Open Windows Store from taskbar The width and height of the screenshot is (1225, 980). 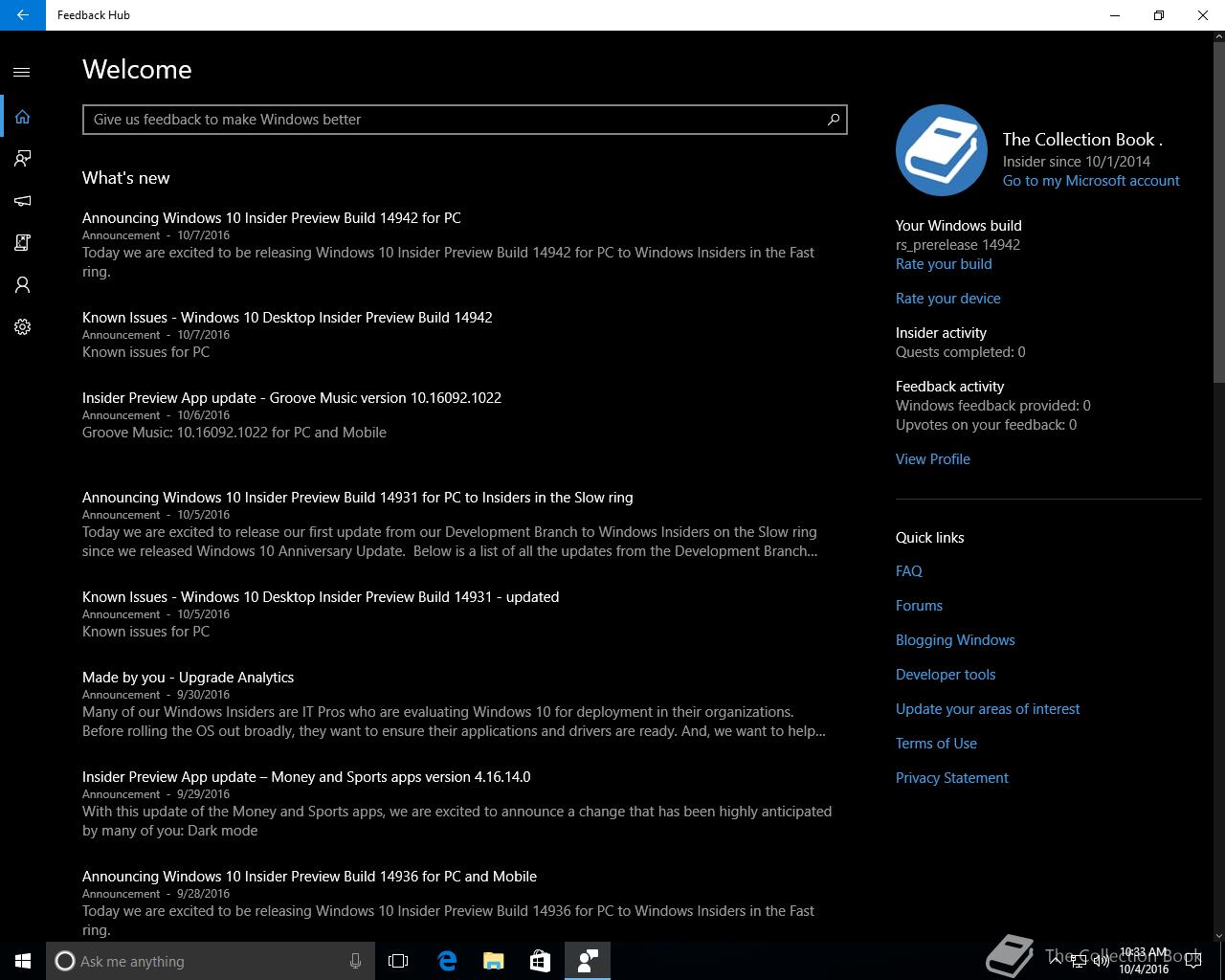click(x=540, y=961)
